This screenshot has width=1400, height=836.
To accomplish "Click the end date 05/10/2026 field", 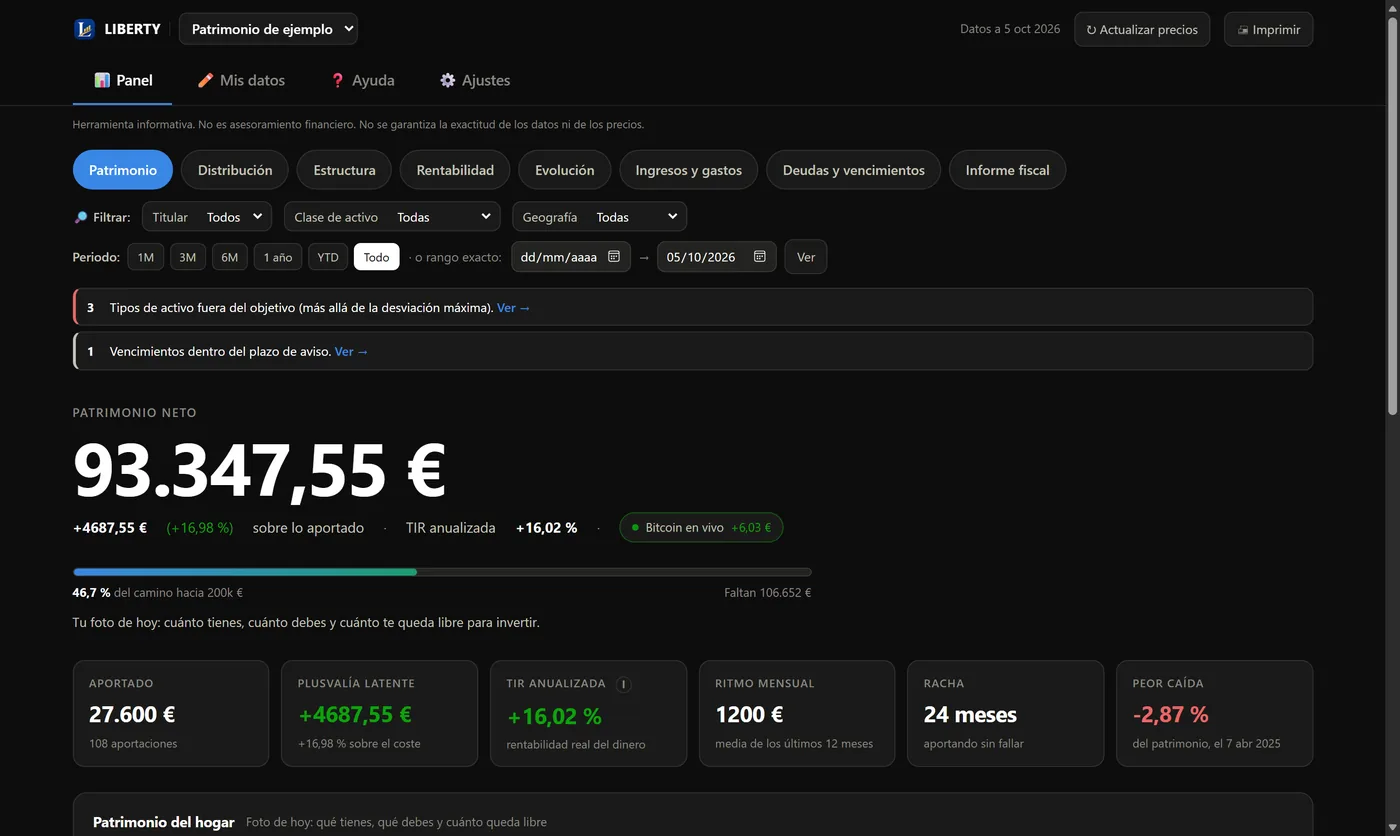I will coord(716,257).
